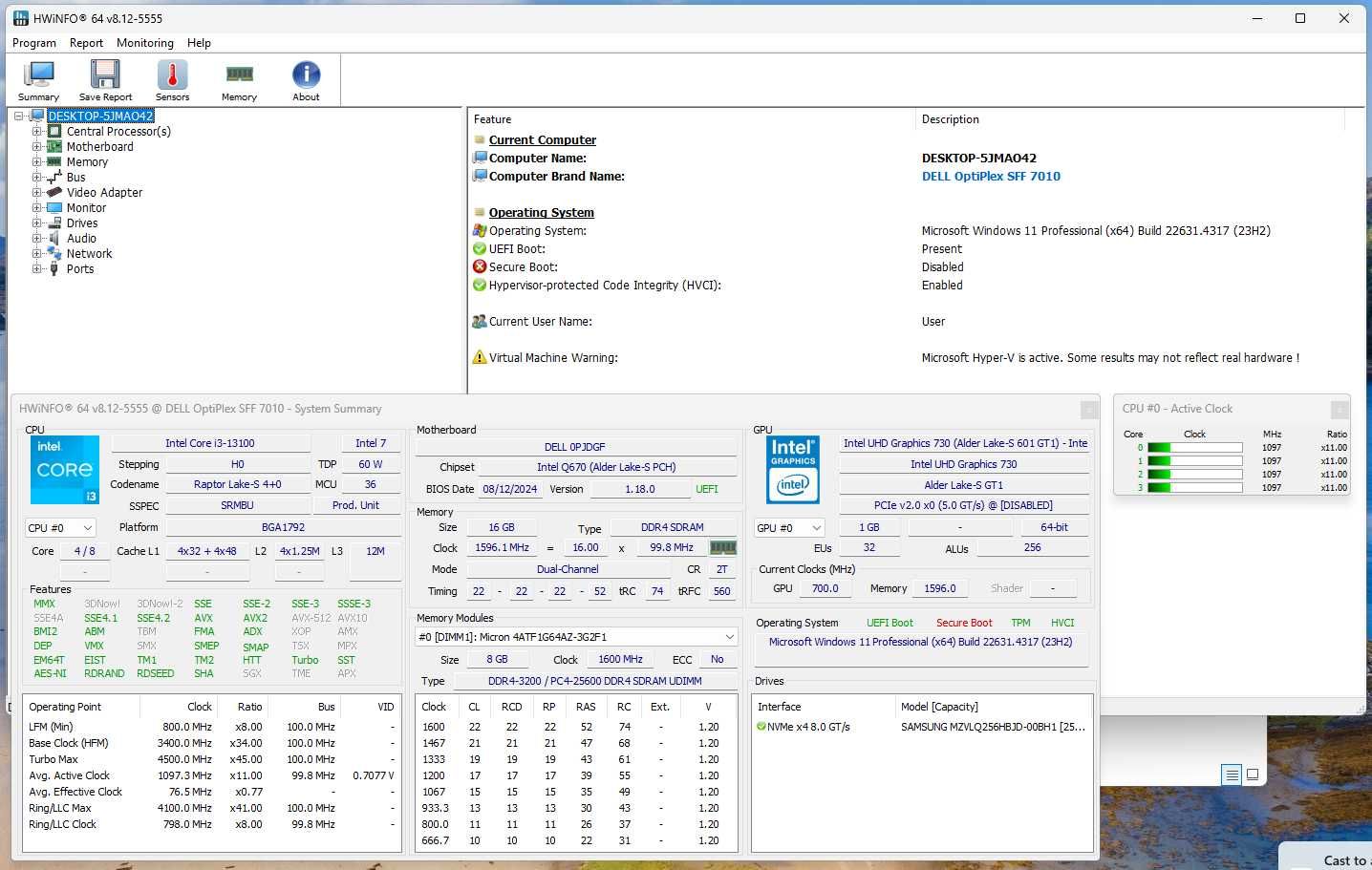Click the Video Adapter card icon in tree
Viewport: 1372px width, 870px height.
click(54, 193)
